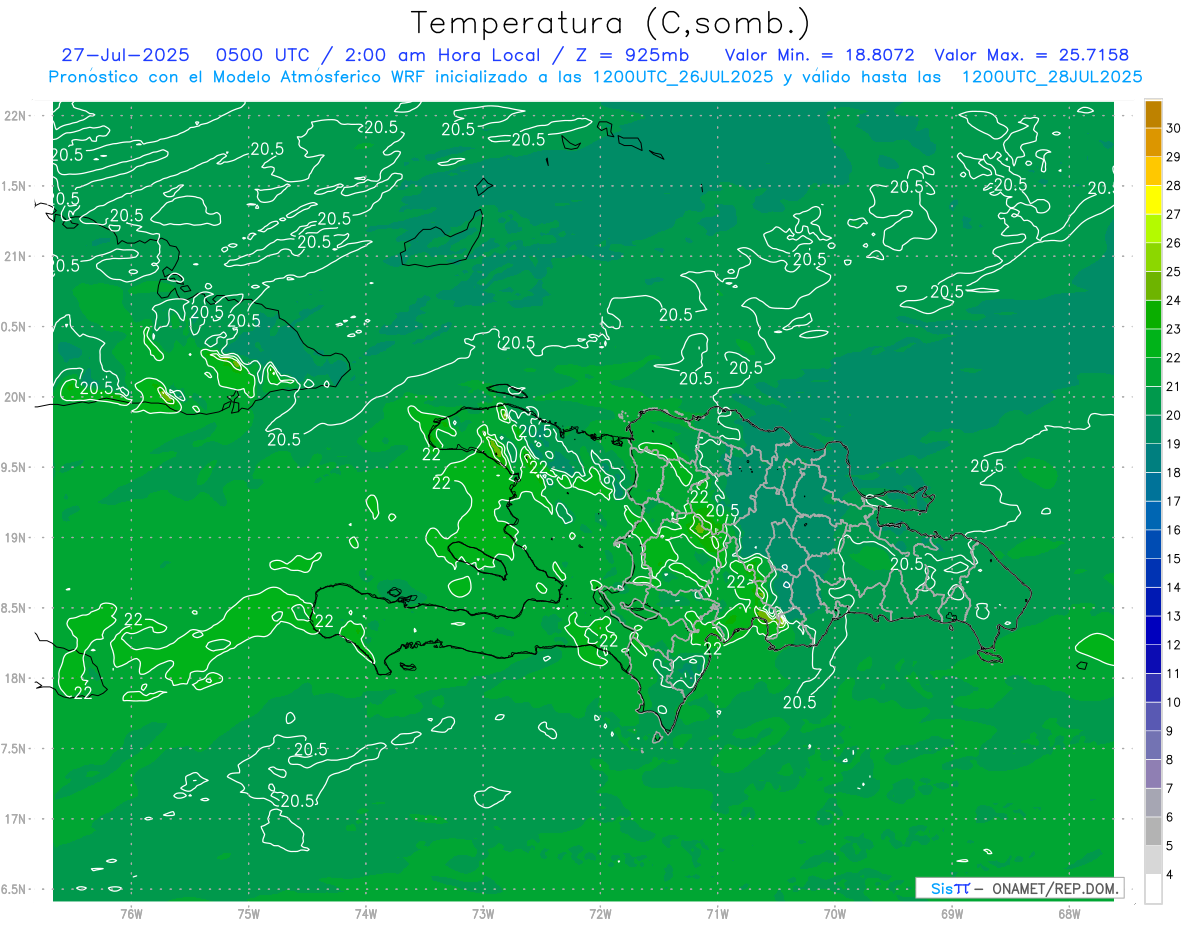Click the '20N' latitude axis label
1200x927 pixels.
click(15, 397)
